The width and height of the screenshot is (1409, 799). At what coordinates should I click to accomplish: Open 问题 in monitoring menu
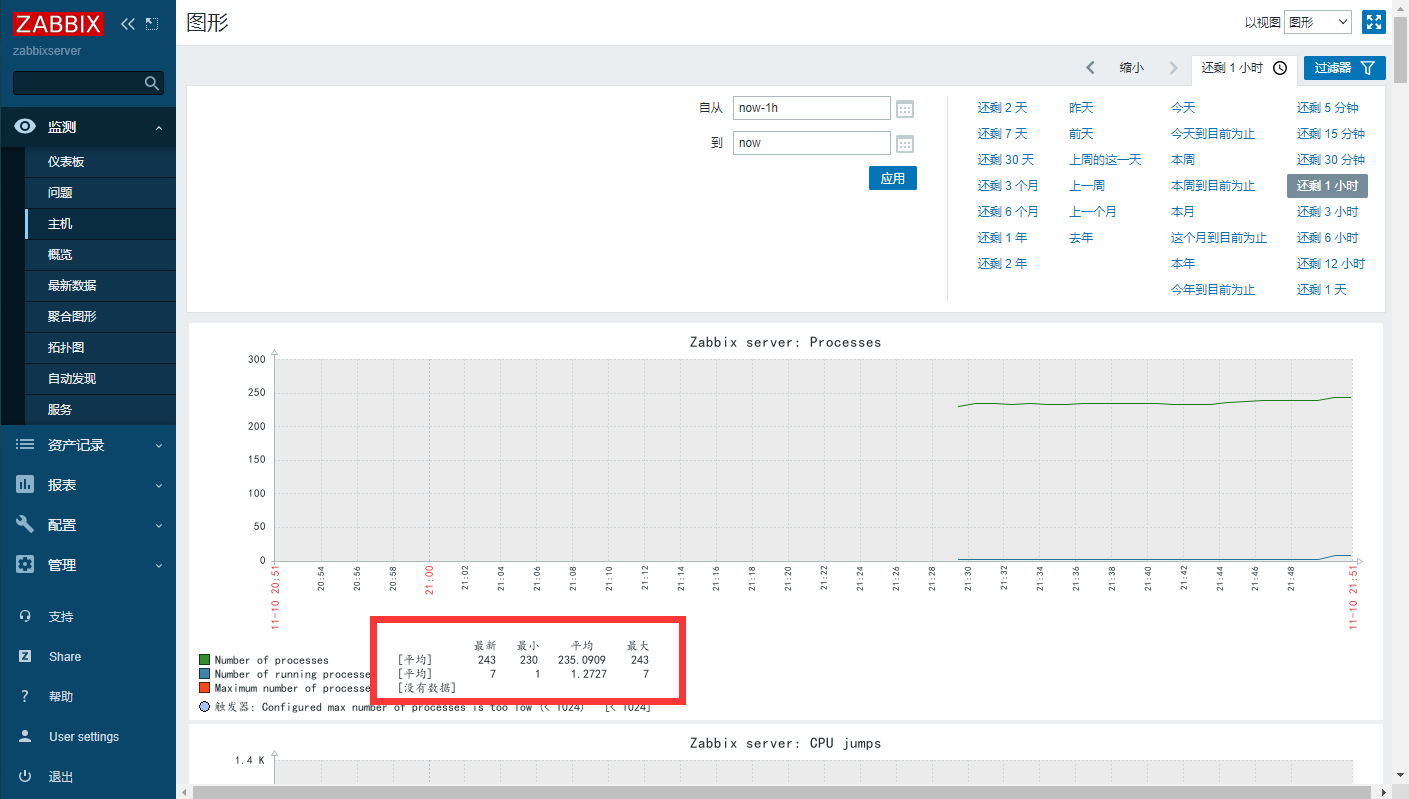pyautogui.click(x=60, y=193)
